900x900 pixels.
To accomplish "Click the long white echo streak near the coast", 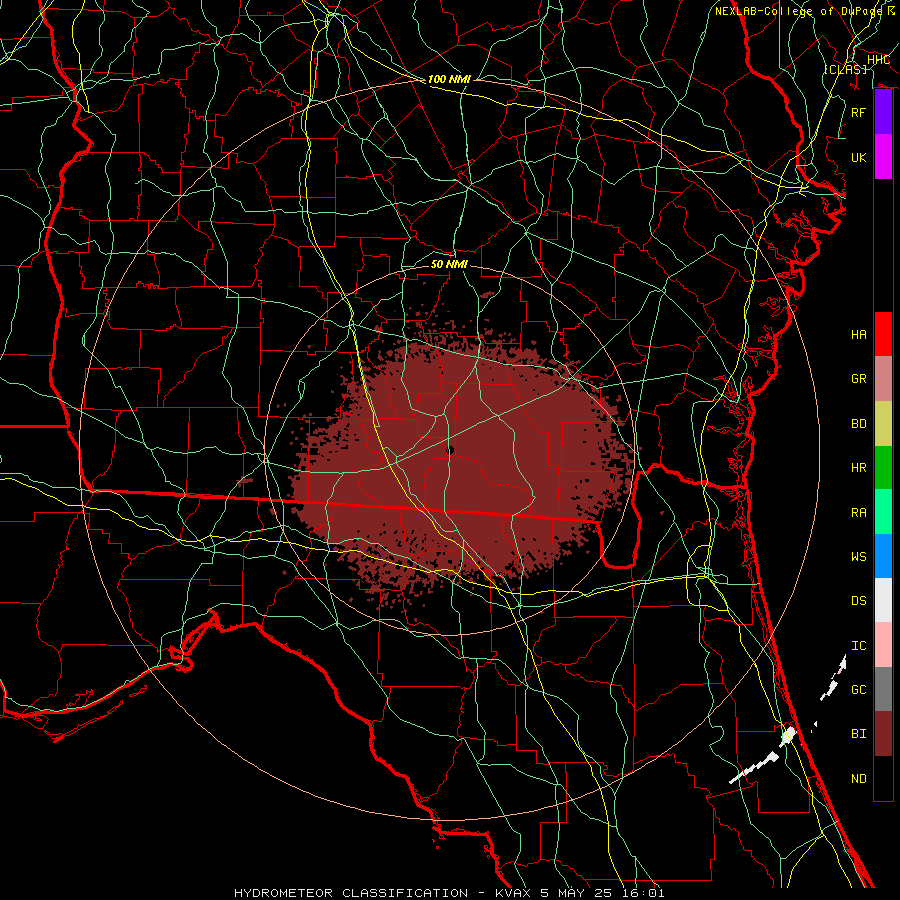I will click(754, 767).
